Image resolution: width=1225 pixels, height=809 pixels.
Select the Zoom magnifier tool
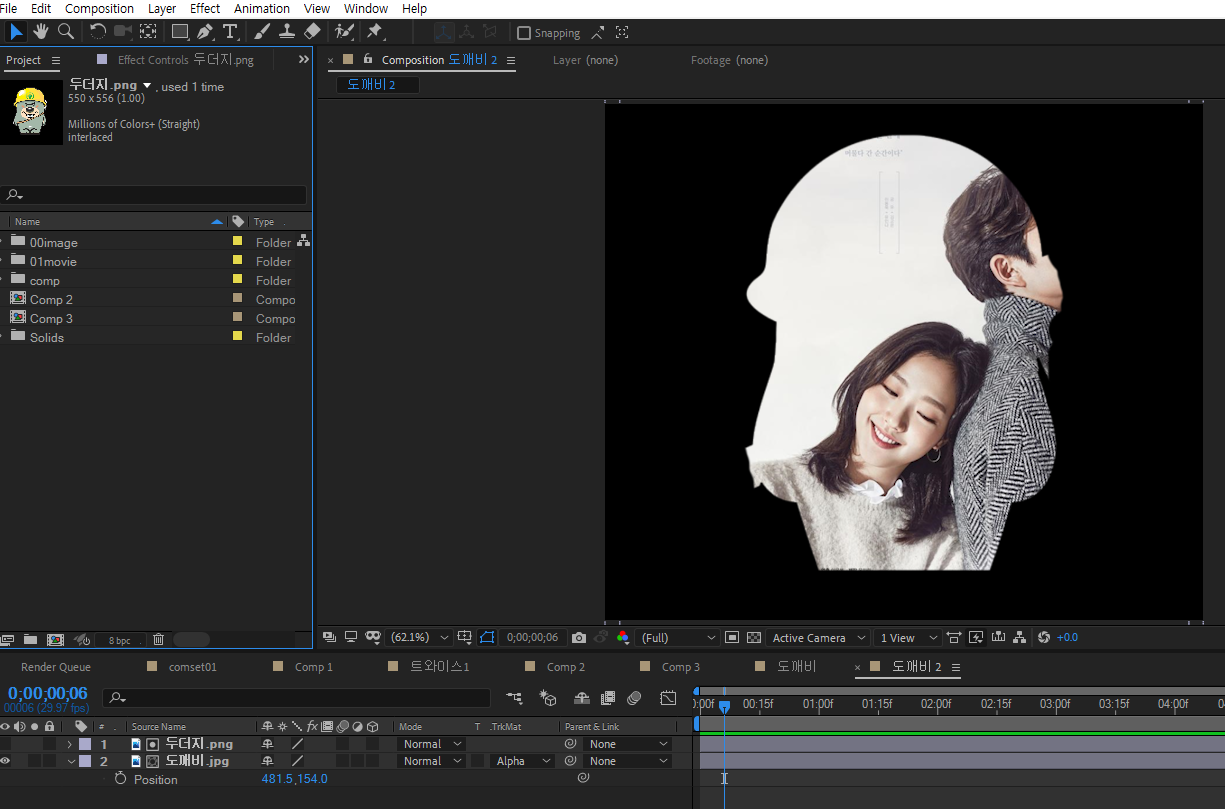[66, 32]
